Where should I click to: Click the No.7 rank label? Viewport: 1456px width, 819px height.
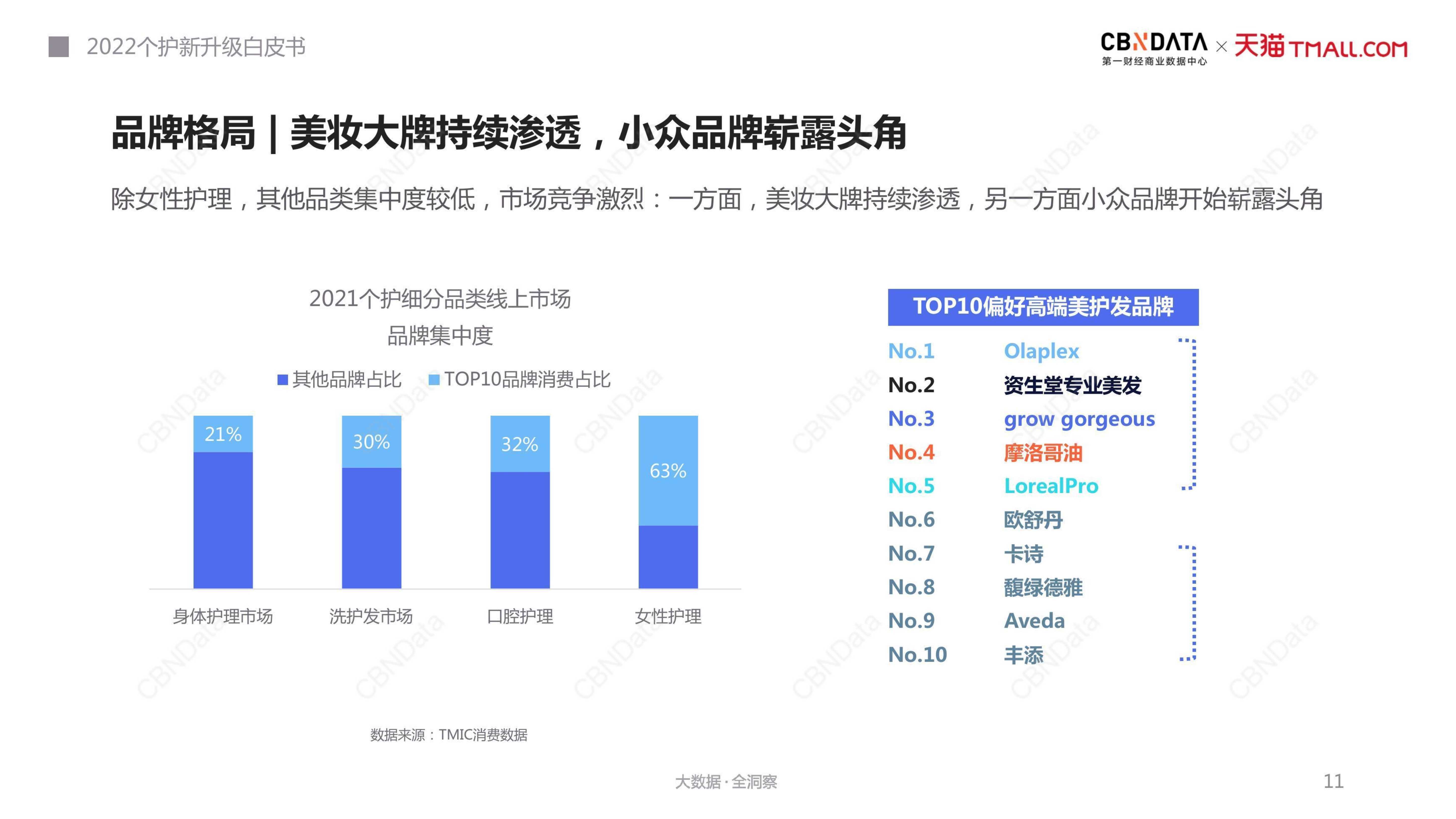[911, 553]
